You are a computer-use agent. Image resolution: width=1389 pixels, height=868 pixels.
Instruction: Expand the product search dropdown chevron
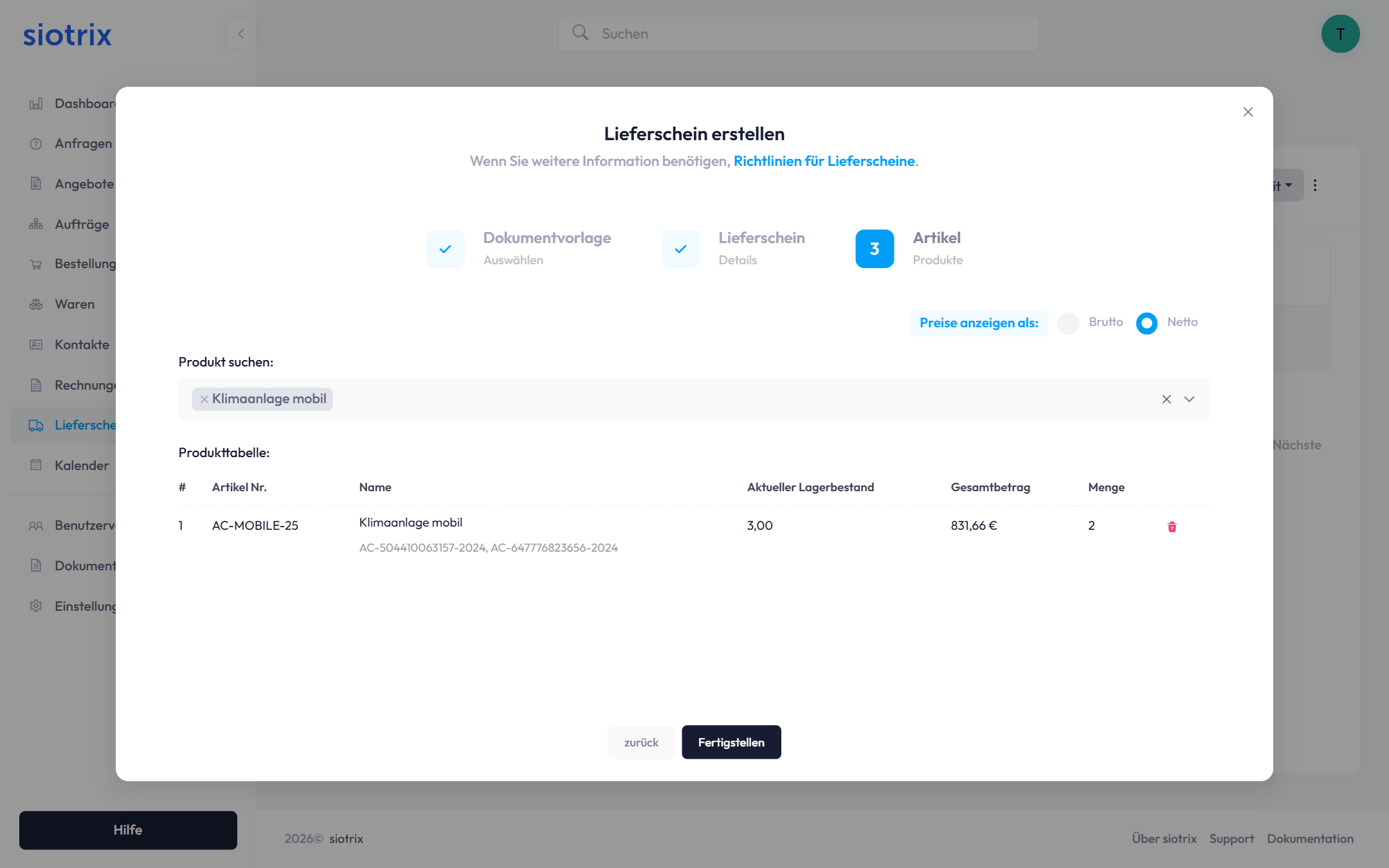pyautogui.click(x=1189, y=399)
